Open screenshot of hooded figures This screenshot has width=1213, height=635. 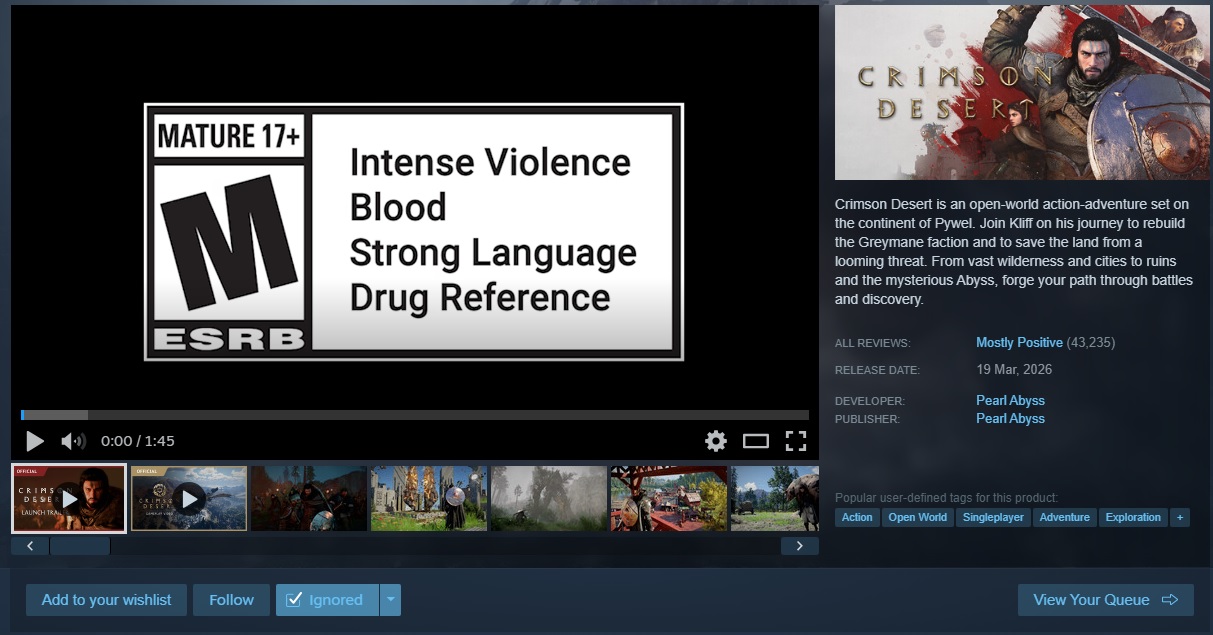click(x=309, y=498)
